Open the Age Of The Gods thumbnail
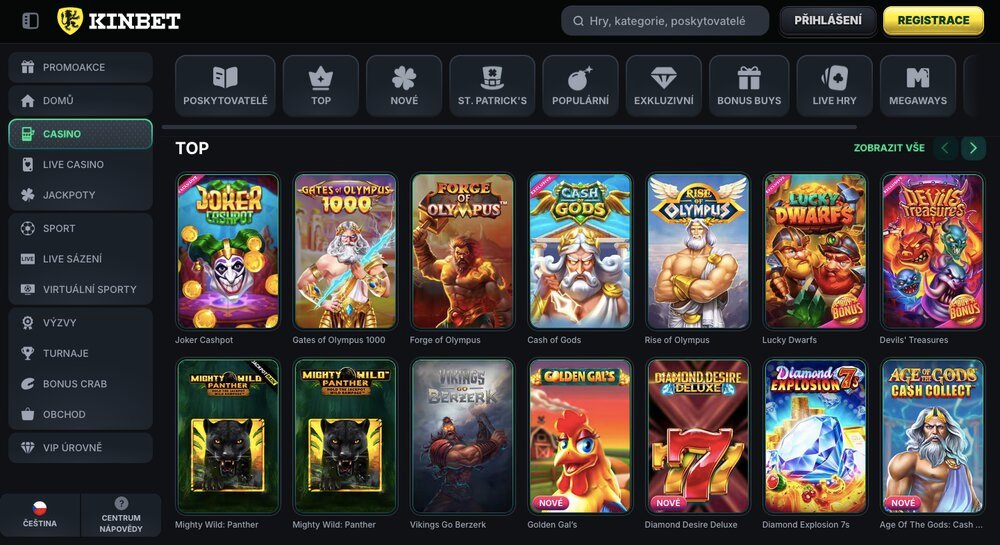The image size is (1000, 545). point(932,436)
